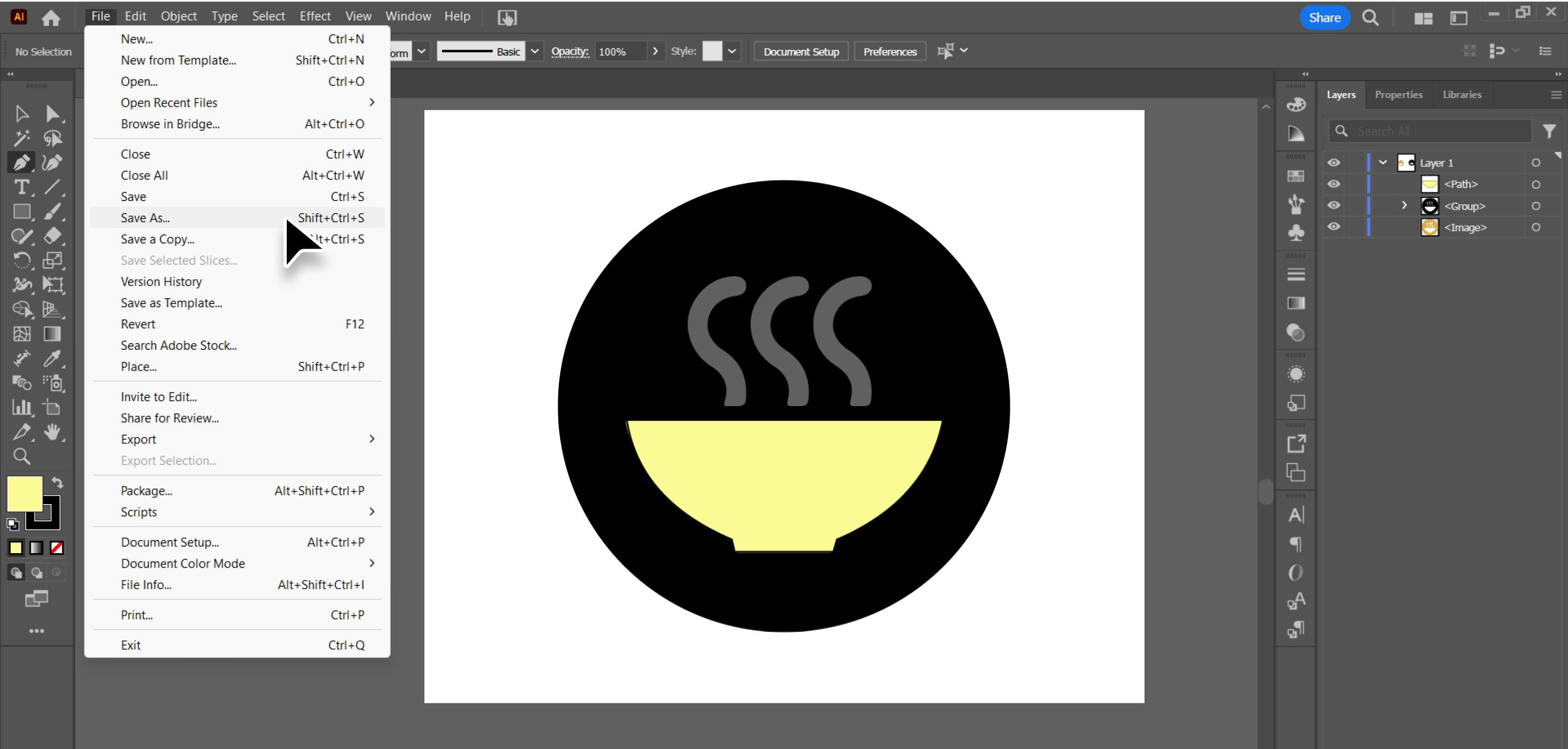Screen dimensions: 1568x749
Task: Open the Color panel from the right rail
Action: tap(1296, 104)
